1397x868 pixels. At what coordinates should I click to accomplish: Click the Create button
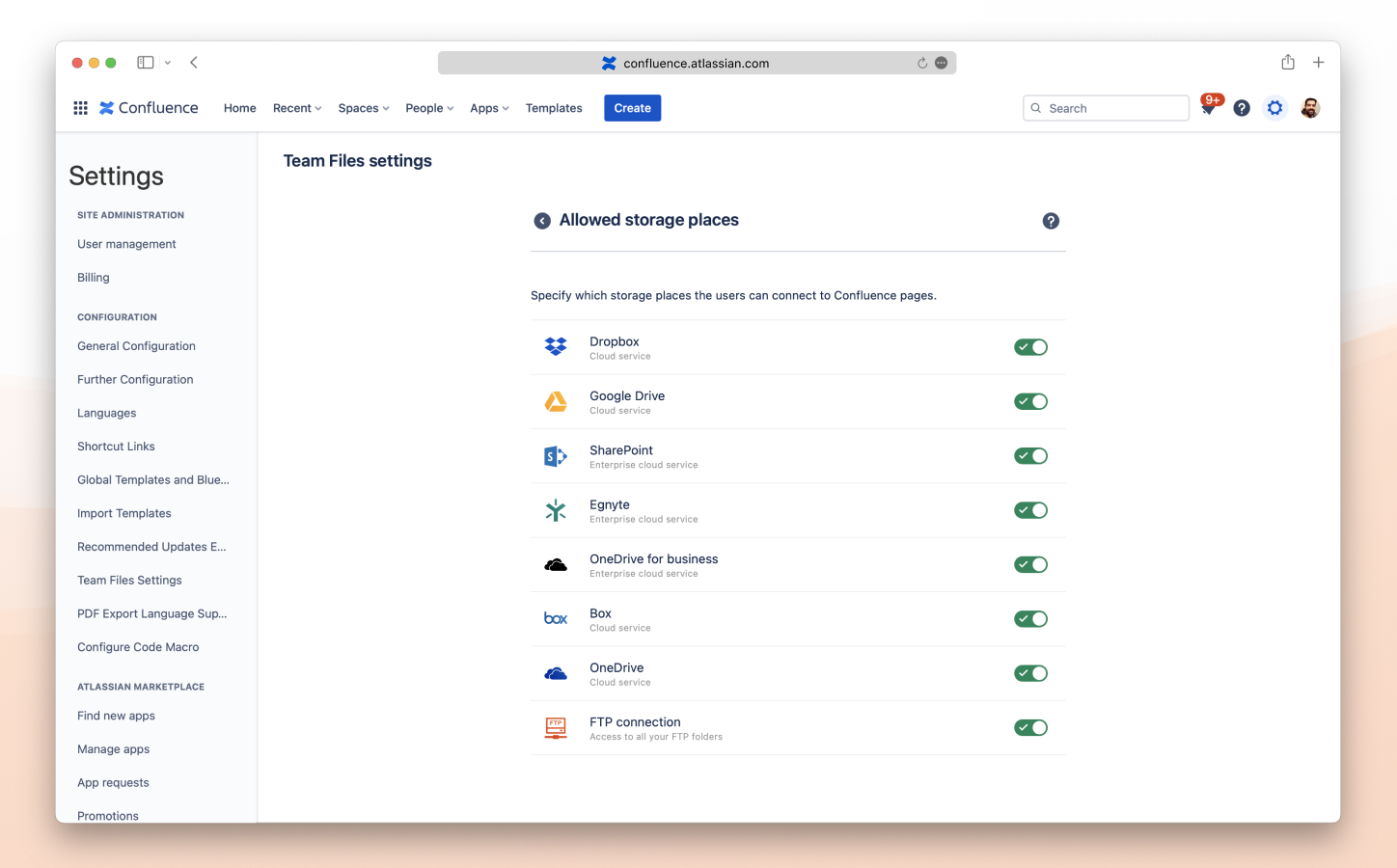click(633, 108)
